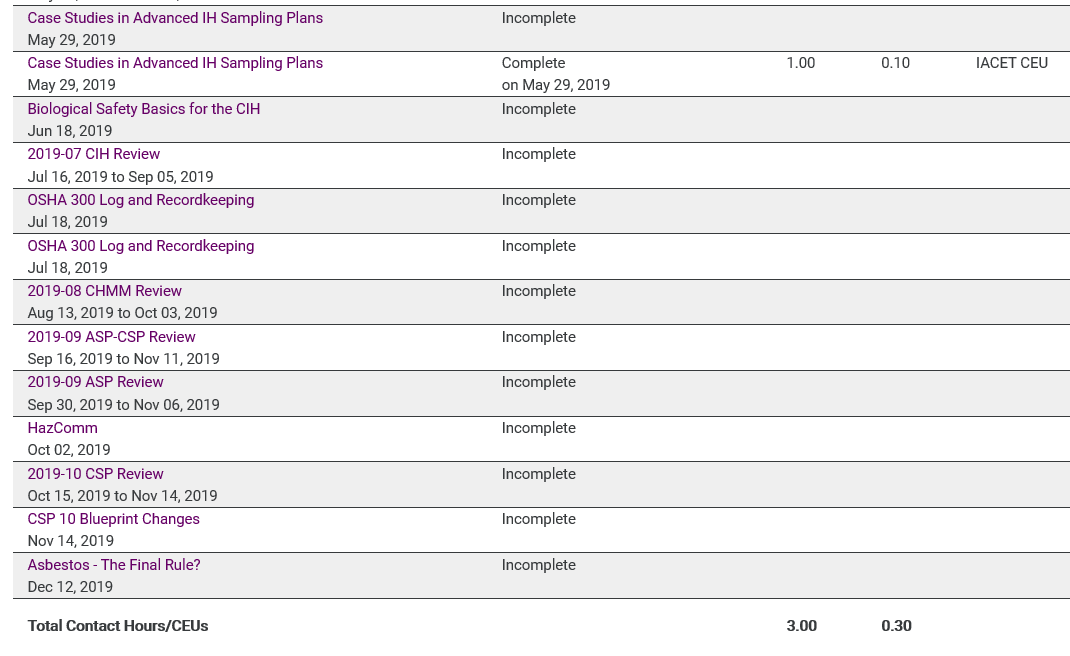The width and height of the screenshot is (1070, 656).
Task: Select the Incomplete status beside HazComm
Action: tap(538, 428)
